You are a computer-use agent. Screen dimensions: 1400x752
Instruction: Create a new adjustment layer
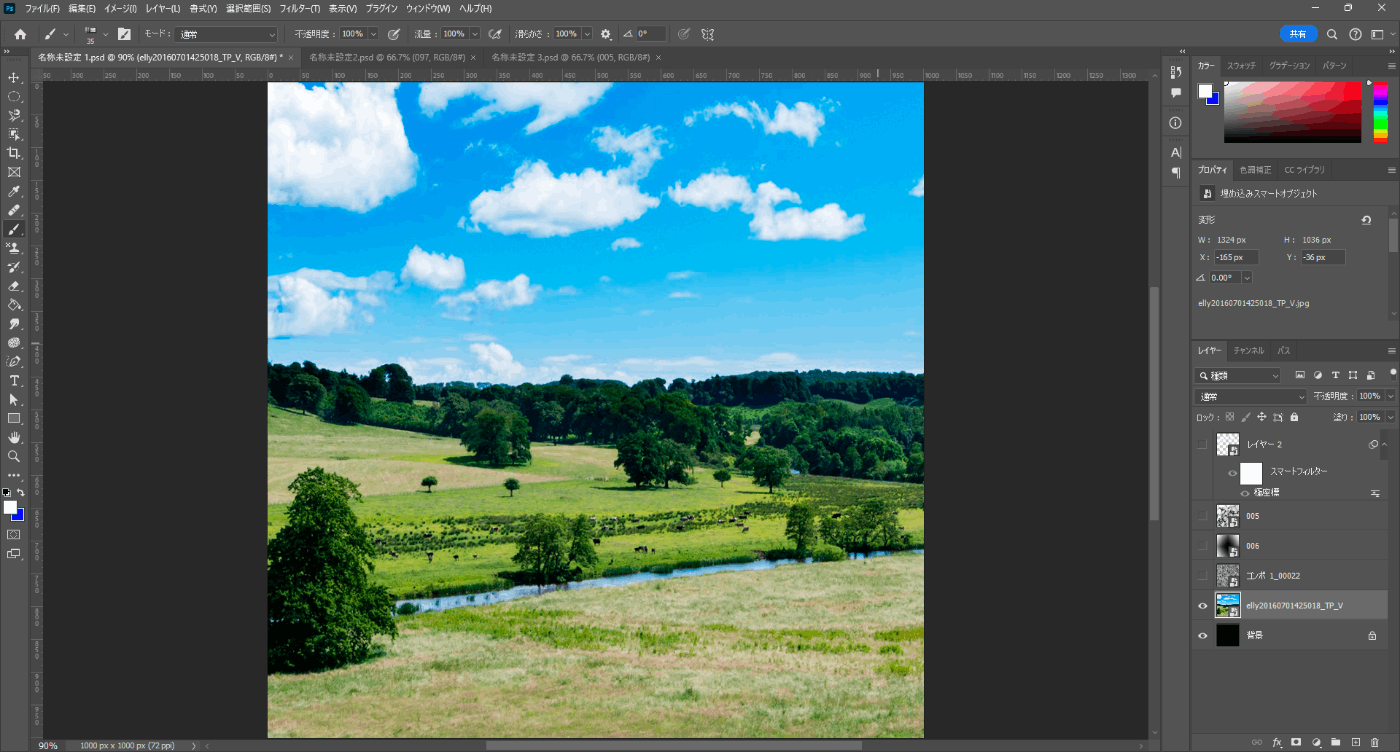(x=1316, y=742)
